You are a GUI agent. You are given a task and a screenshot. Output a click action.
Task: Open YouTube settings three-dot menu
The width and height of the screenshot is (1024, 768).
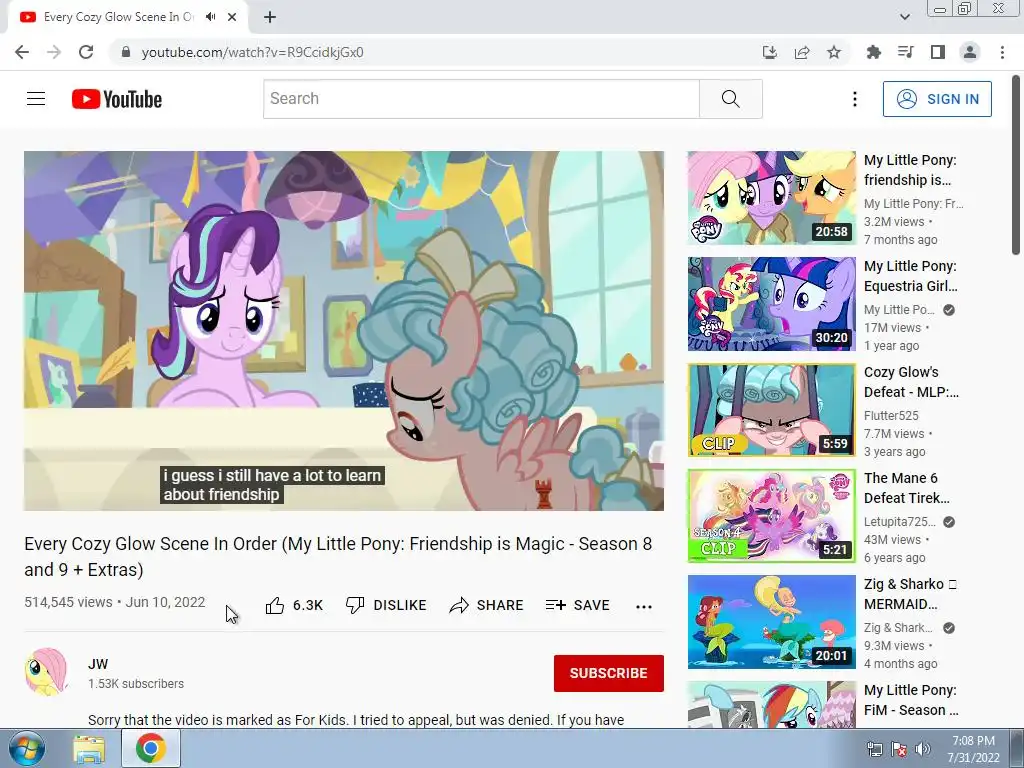[x=854, y=99]
